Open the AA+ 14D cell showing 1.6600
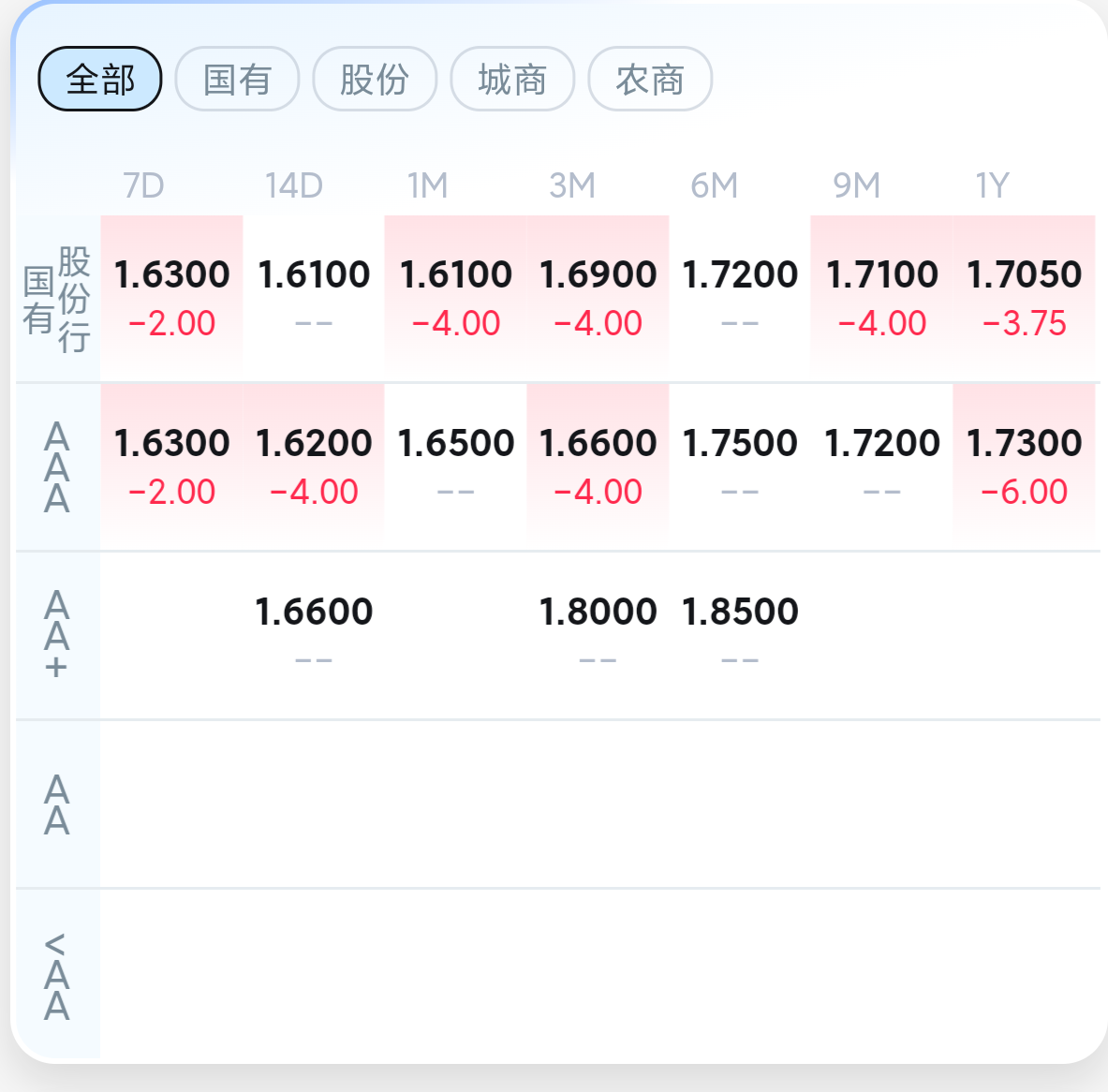The width and height of the screenshot is (1108, 1092). 314,635
